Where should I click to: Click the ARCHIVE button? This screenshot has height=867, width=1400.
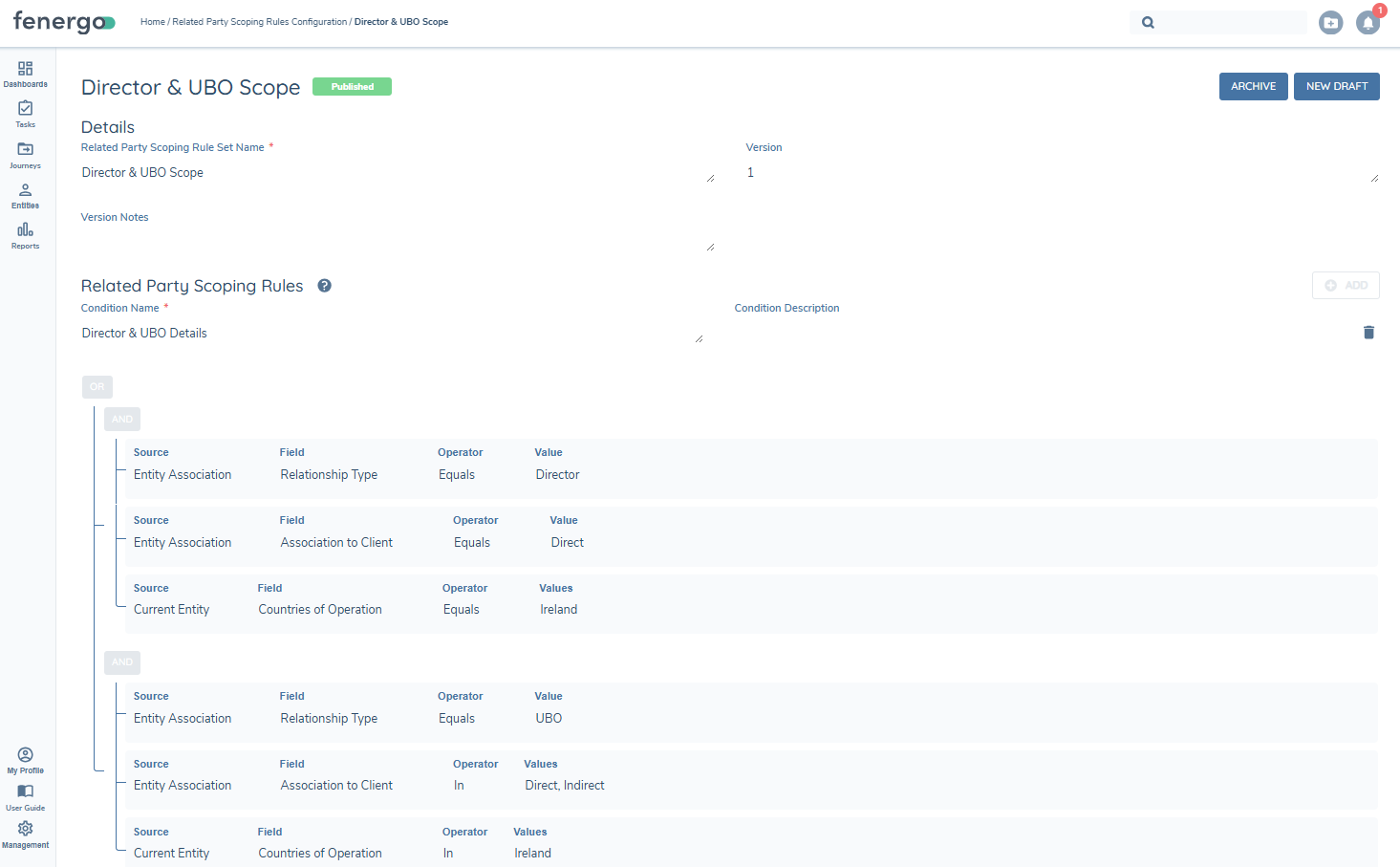click(1253, 86)
